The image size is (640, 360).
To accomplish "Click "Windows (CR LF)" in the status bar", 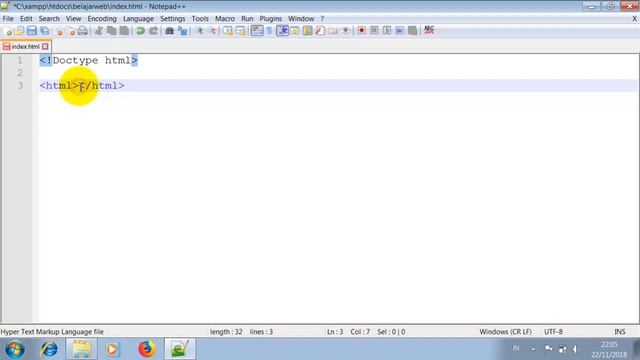I will [505, 332].
